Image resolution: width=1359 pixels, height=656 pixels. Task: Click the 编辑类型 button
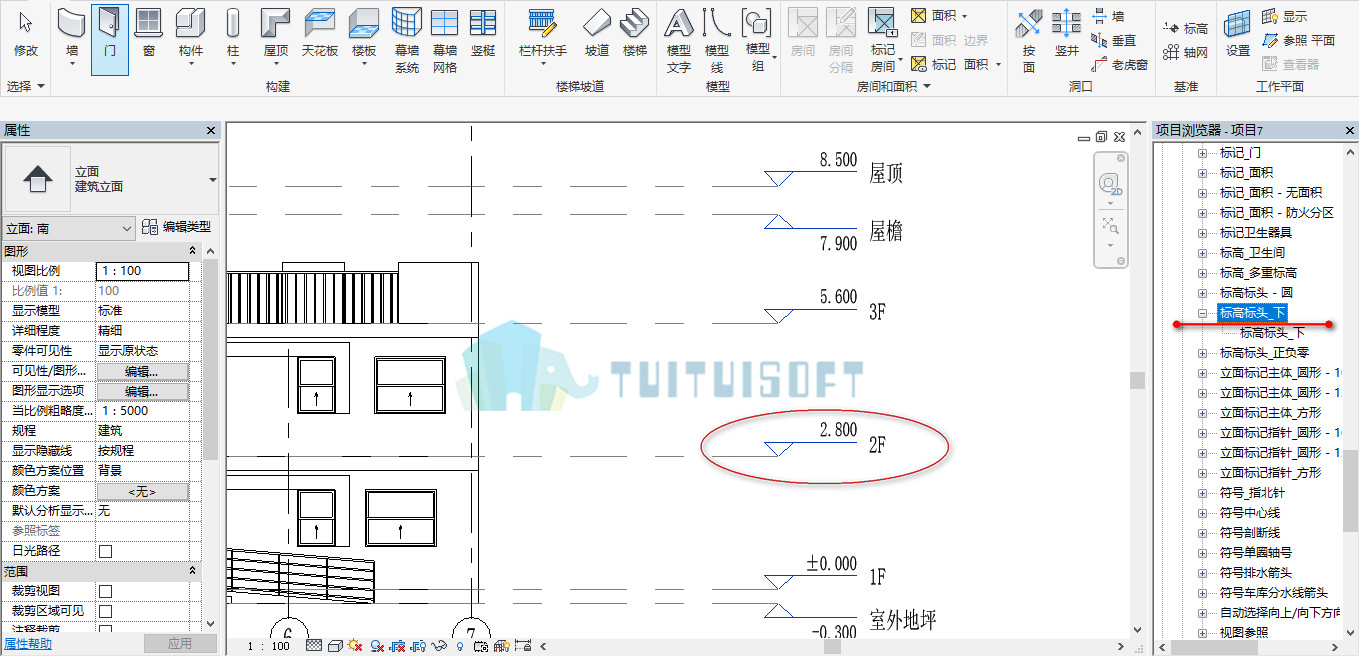click(x=176, y=227)
